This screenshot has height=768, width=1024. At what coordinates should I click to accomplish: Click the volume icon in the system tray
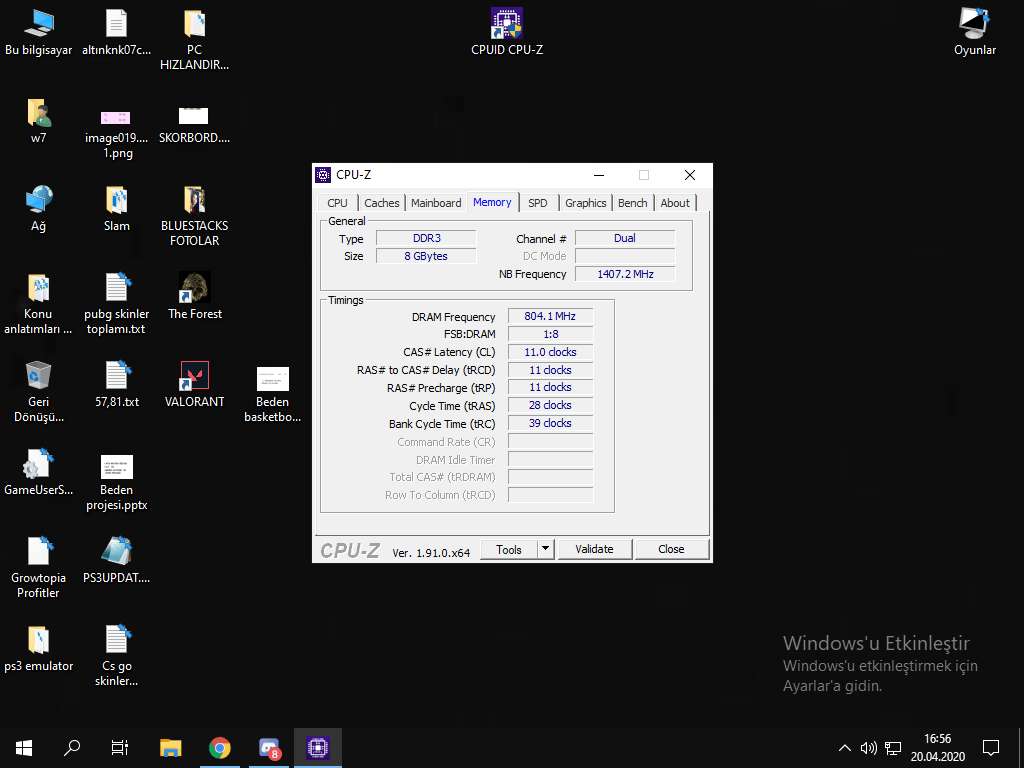click(x=868, y=747)
